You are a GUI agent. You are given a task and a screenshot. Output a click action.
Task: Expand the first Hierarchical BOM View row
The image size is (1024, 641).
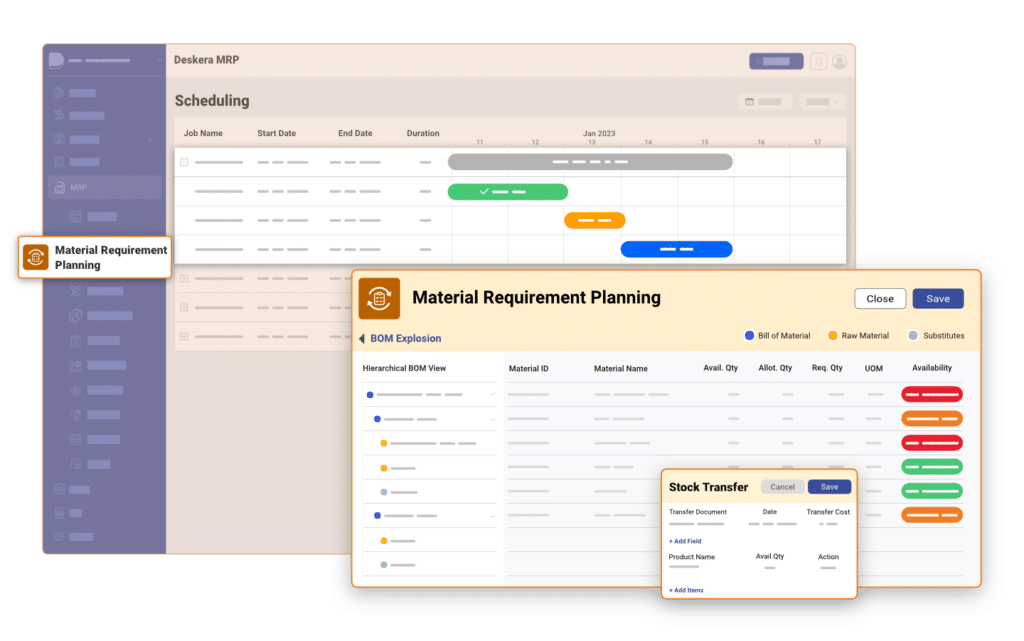[493, 394]
